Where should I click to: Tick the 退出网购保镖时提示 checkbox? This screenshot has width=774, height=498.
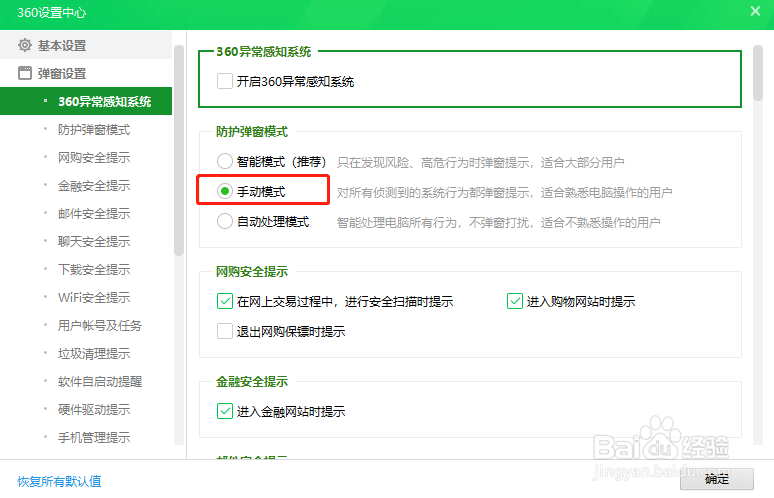(x=225, y=331)
